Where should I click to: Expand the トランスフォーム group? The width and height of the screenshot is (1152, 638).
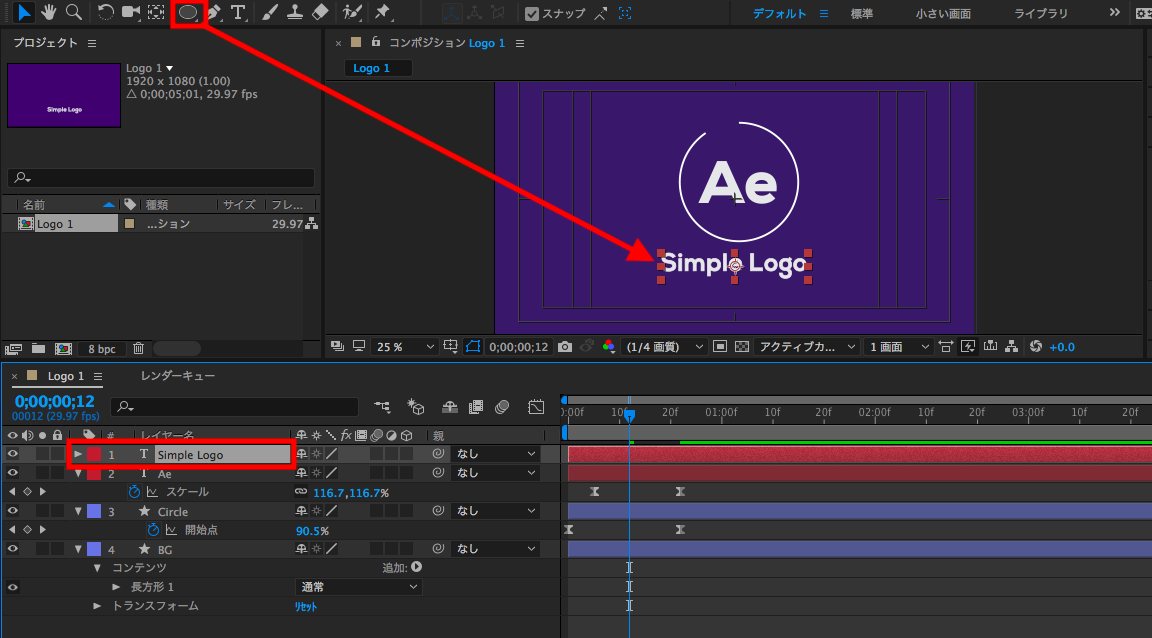(x=97, y=606)
